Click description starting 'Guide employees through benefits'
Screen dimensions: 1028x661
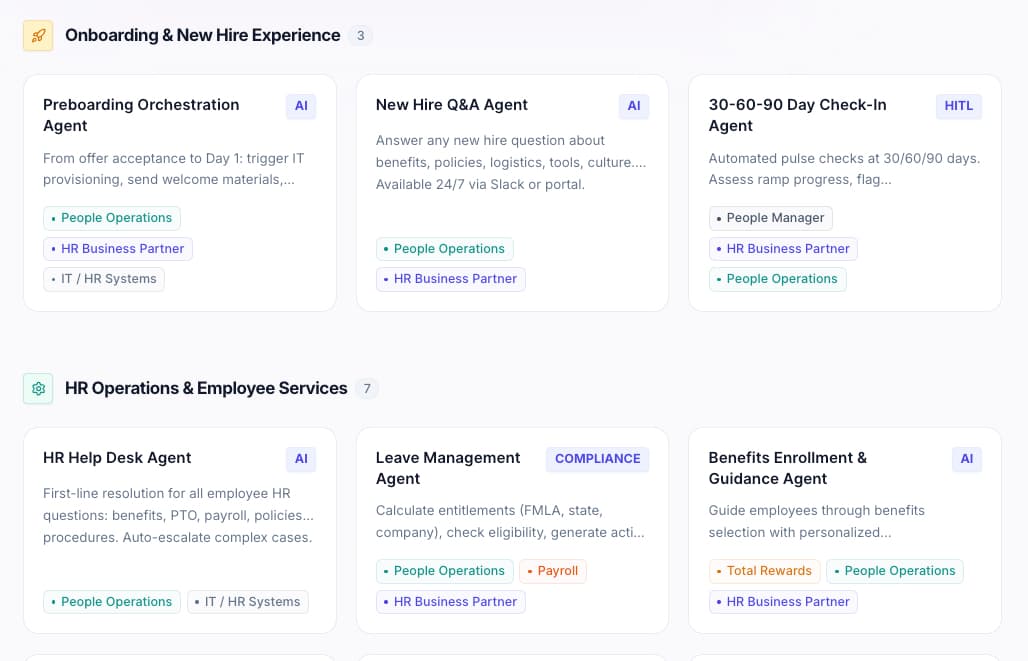[x=817, y=522]
